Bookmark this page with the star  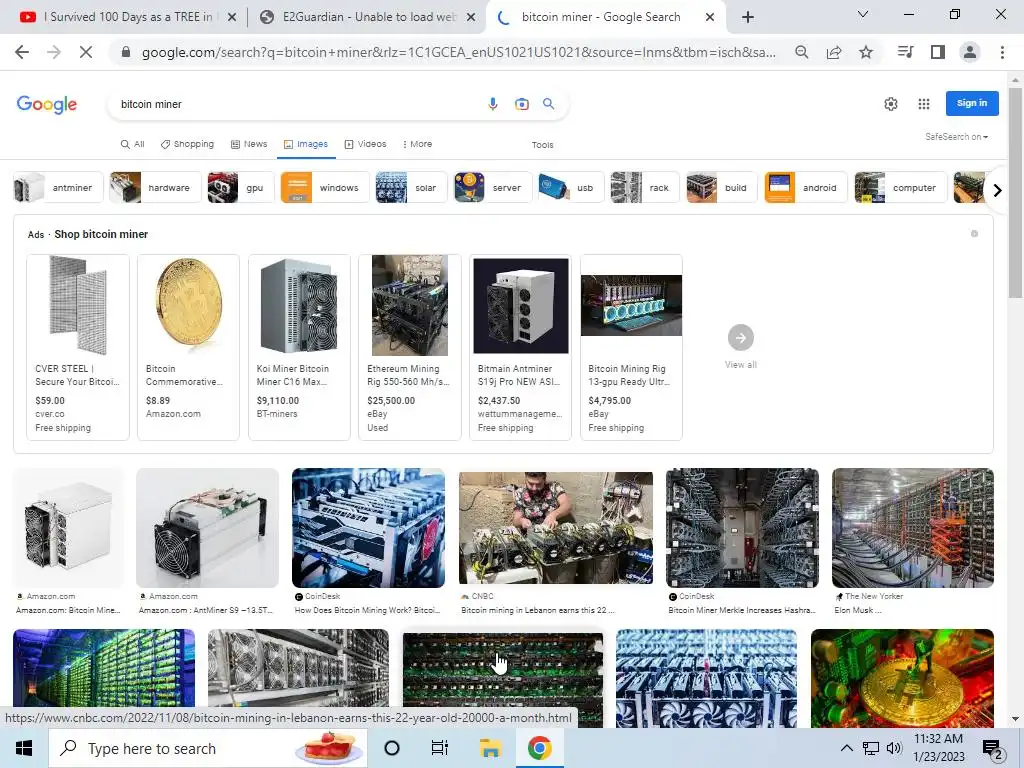866,52
